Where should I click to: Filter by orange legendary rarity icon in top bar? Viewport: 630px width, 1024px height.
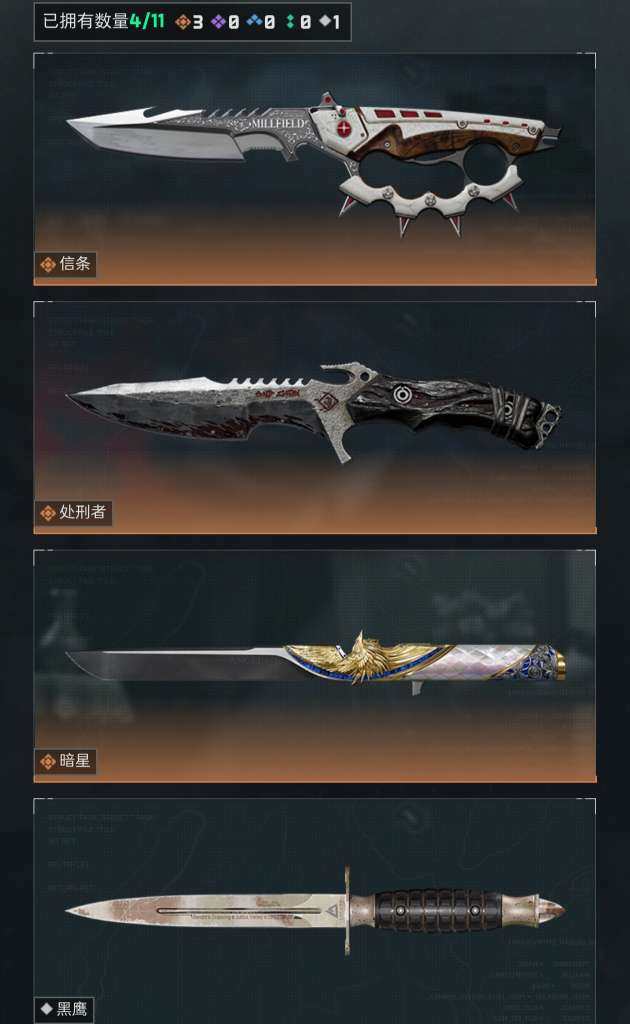pyautogui.click(x=183, y=22)
